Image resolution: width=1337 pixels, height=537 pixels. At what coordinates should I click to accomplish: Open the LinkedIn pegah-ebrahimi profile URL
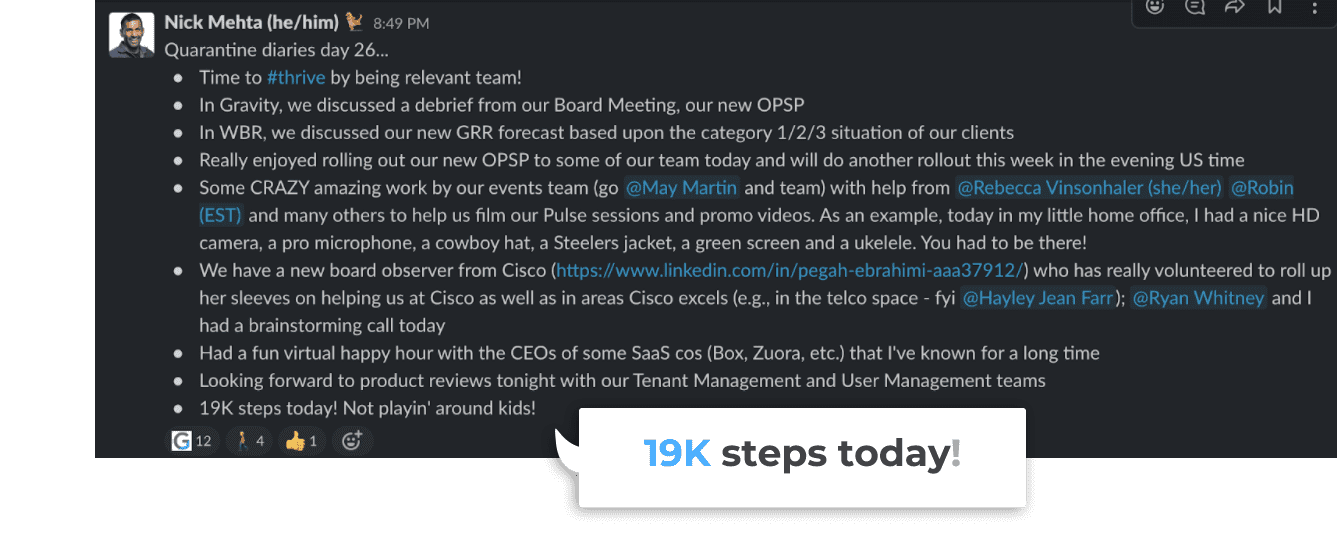[x=791, y=270]
